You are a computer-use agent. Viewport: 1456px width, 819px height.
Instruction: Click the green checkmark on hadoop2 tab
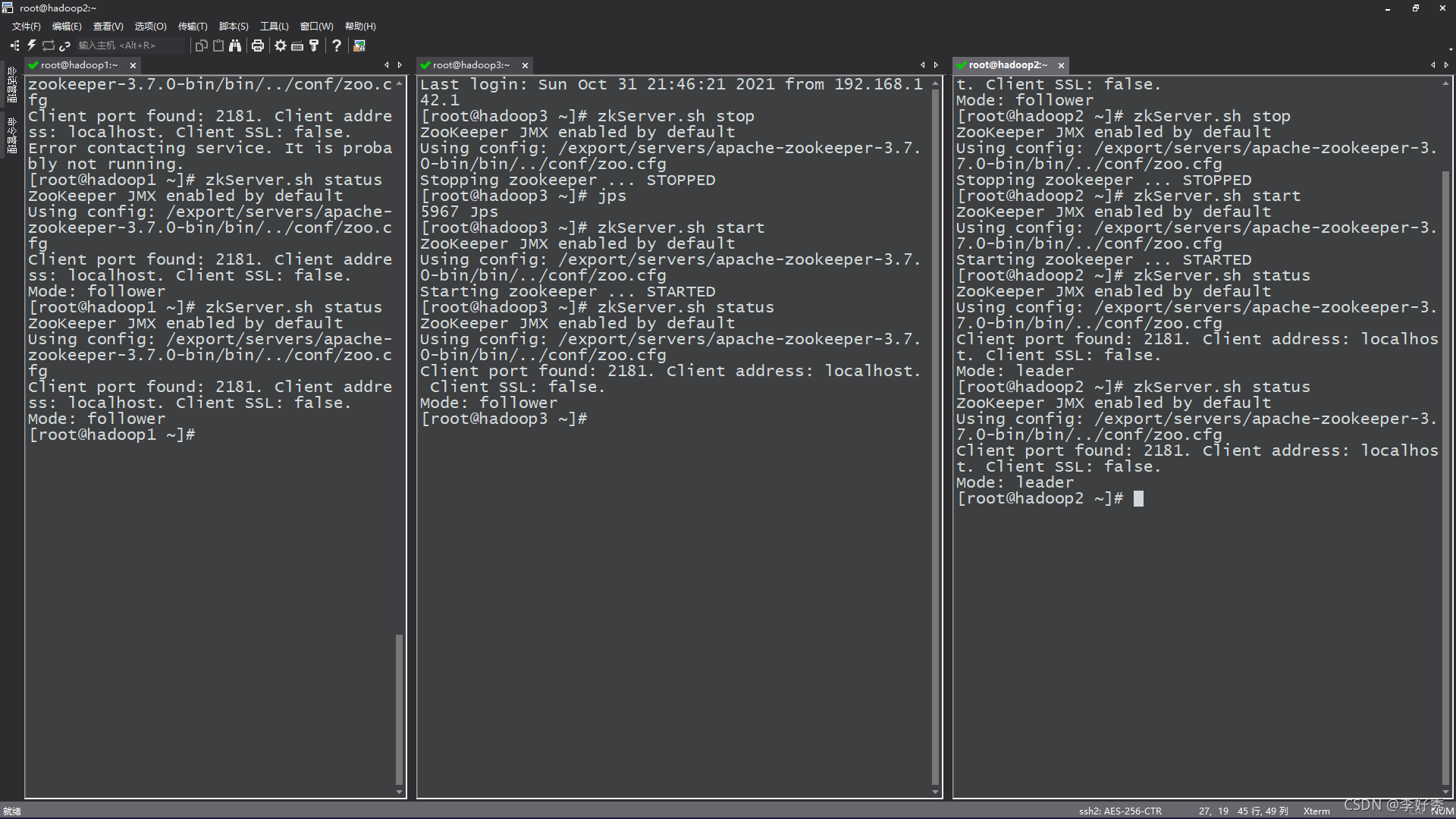click(962, 65)
